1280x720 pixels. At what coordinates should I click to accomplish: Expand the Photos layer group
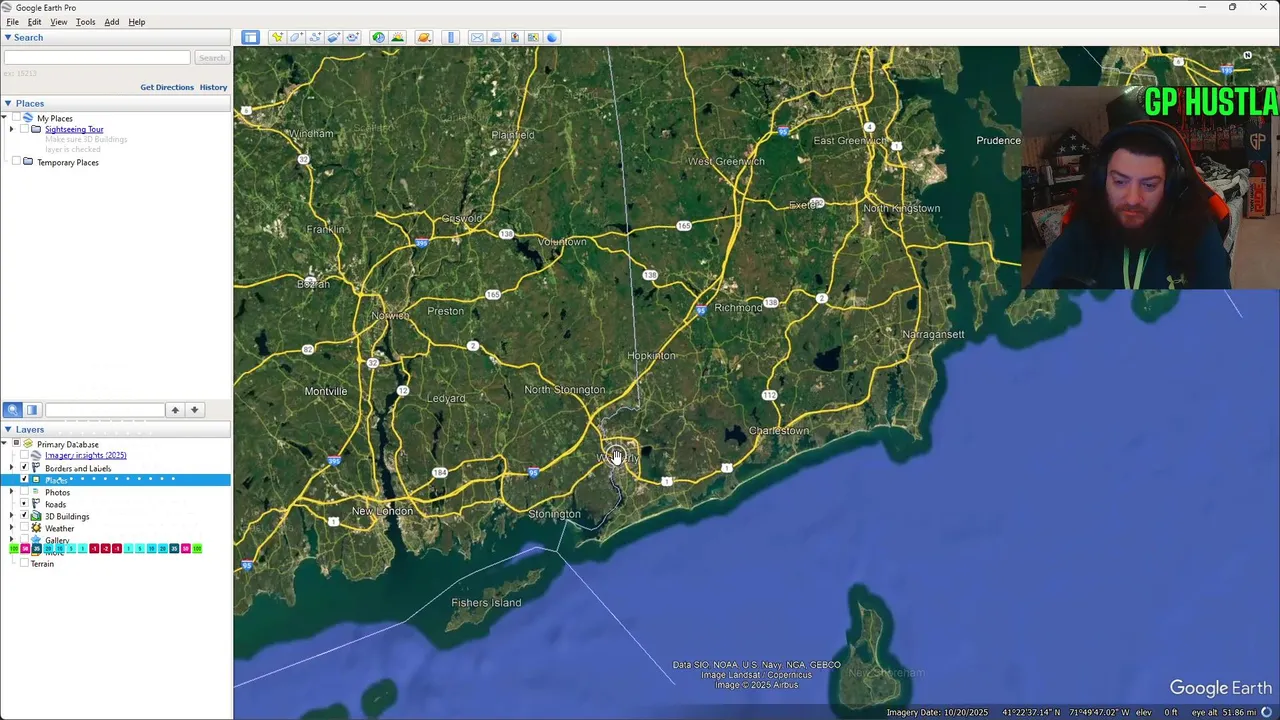(x=12, y=492)
